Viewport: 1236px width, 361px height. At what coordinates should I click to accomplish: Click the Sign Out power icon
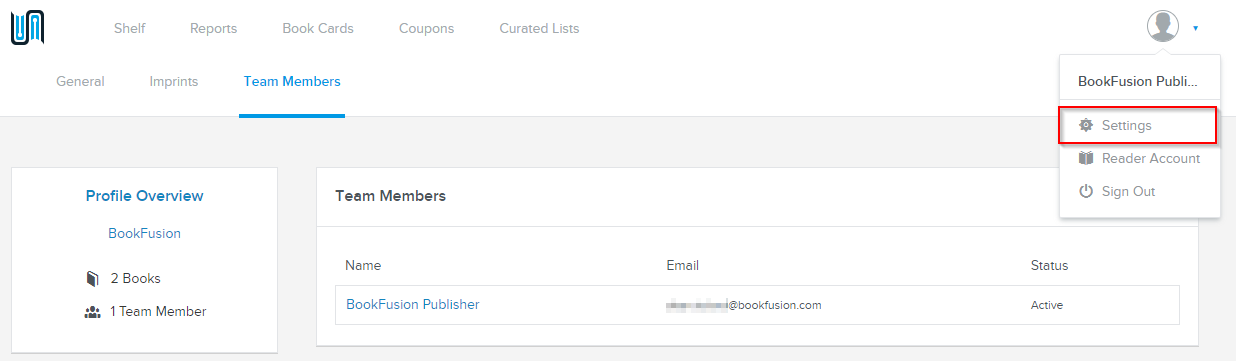1086,191
